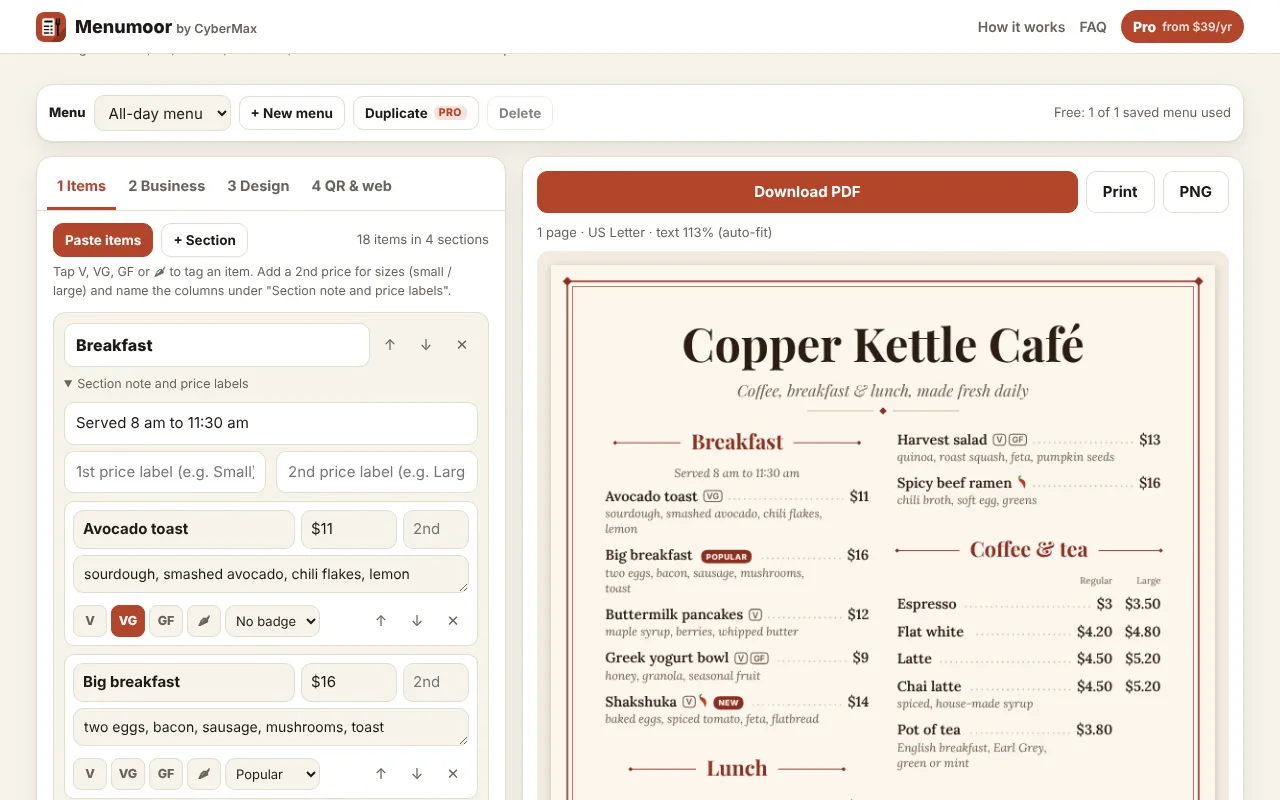
Task: Delete the Avocado toast item
Action: [x=453, y=621]
